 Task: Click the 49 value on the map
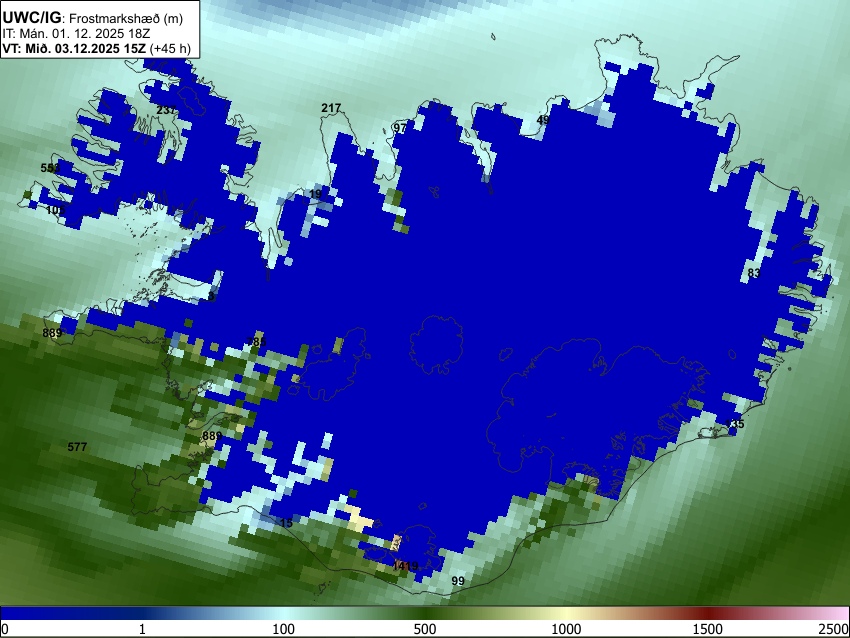coord(543,120)
